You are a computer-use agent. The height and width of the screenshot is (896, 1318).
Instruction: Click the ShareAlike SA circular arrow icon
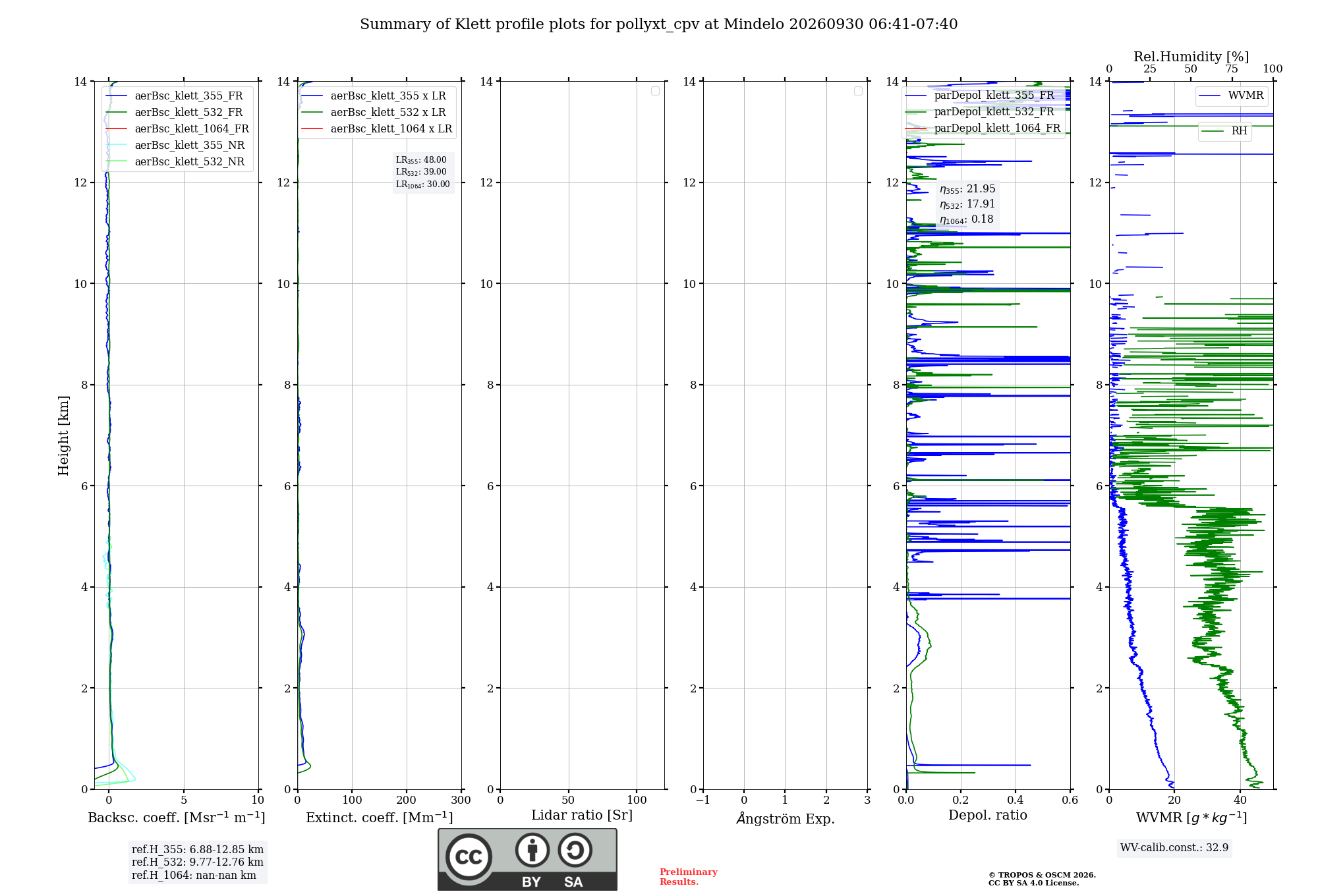(x=575, y=850)
